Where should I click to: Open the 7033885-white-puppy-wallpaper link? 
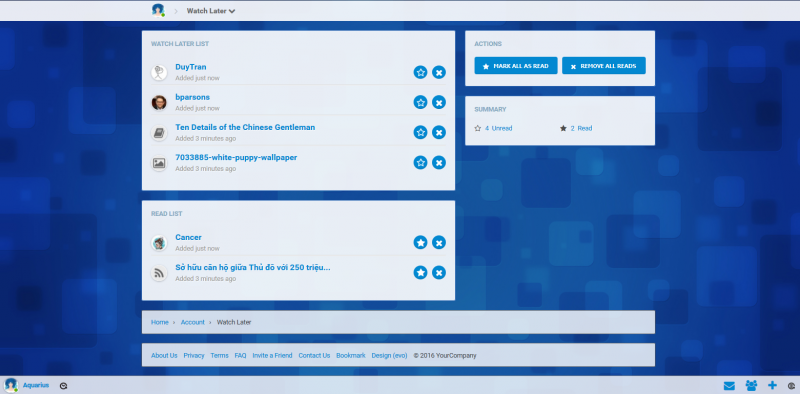[x=236, y=157]
